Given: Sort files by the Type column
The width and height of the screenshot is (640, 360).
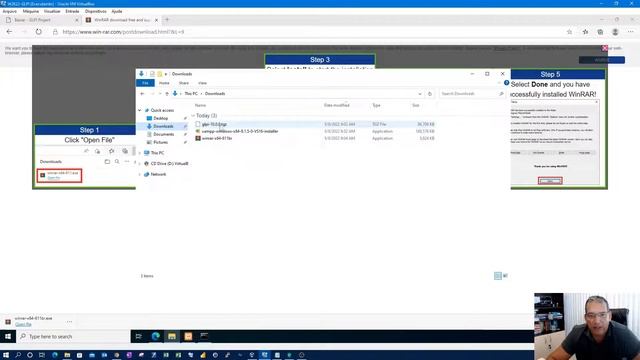Looking at the screenshot, I should (x=376, y=105).
